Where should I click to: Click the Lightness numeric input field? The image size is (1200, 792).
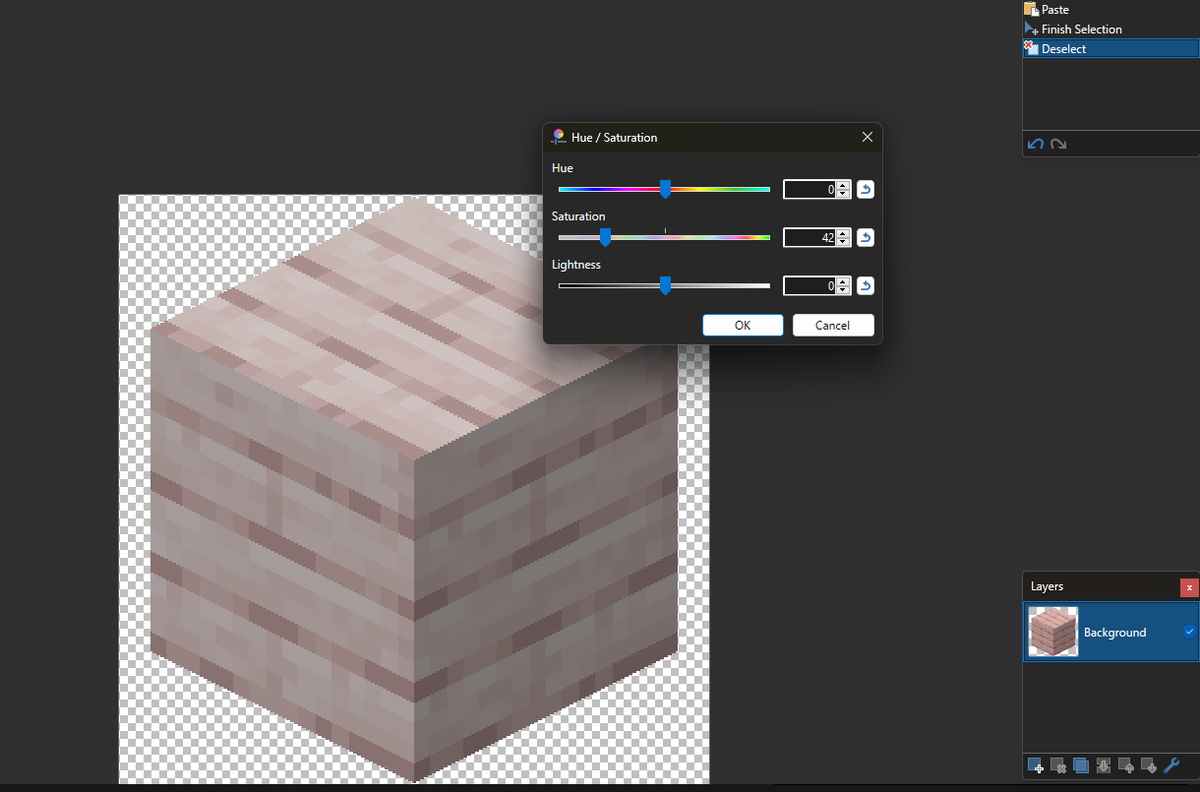coord(810,286)
